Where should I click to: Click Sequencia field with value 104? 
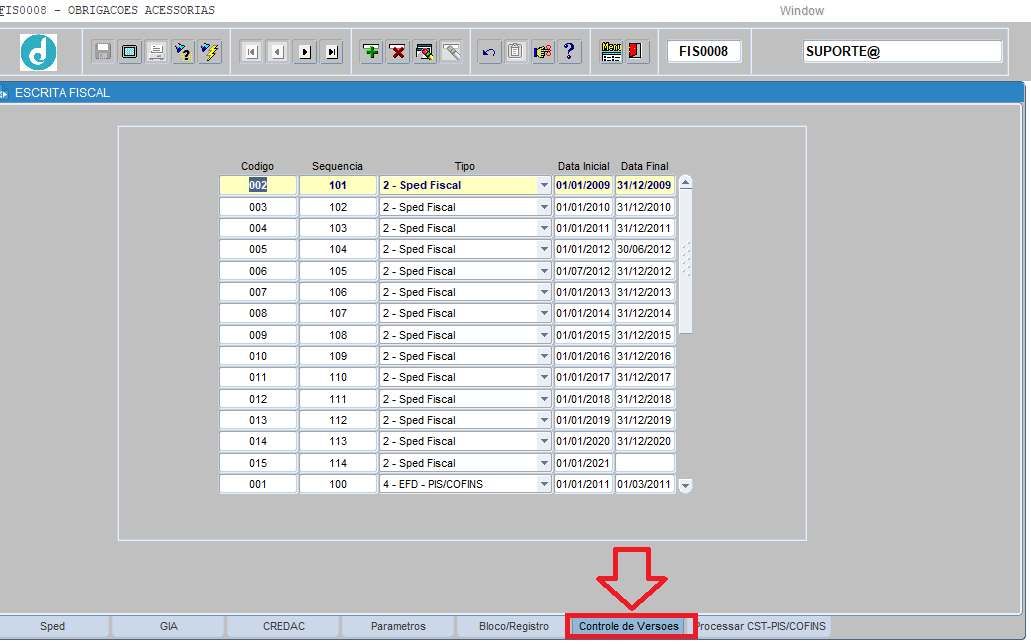(338, 249)
